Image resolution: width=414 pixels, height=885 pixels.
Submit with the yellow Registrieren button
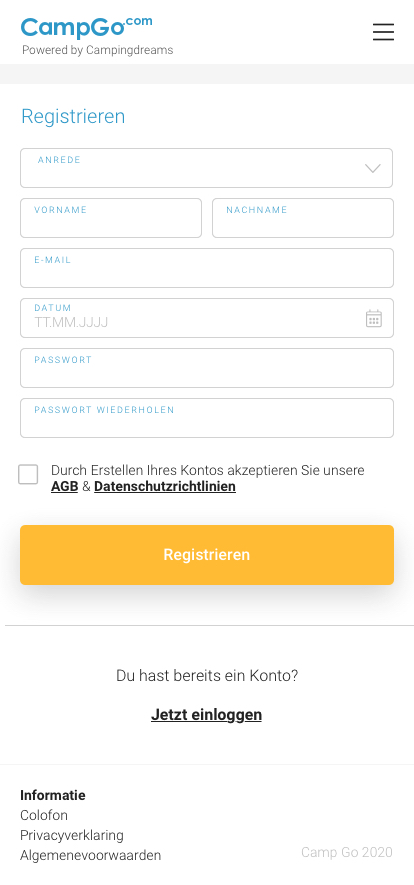tap(207, 555)
